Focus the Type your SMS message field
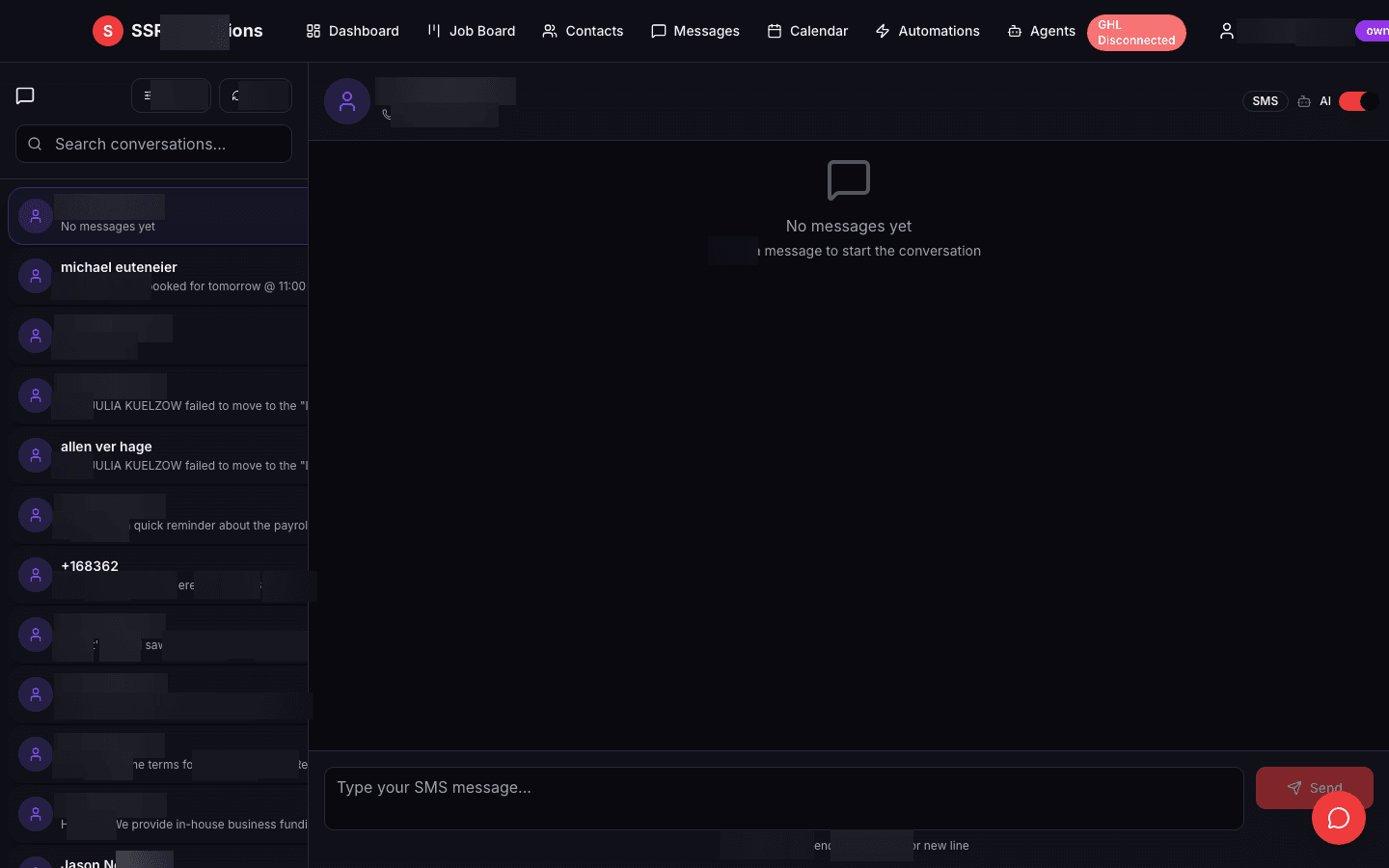The height and width of the screenshot is (868, 1389). [x=784, y=799]
